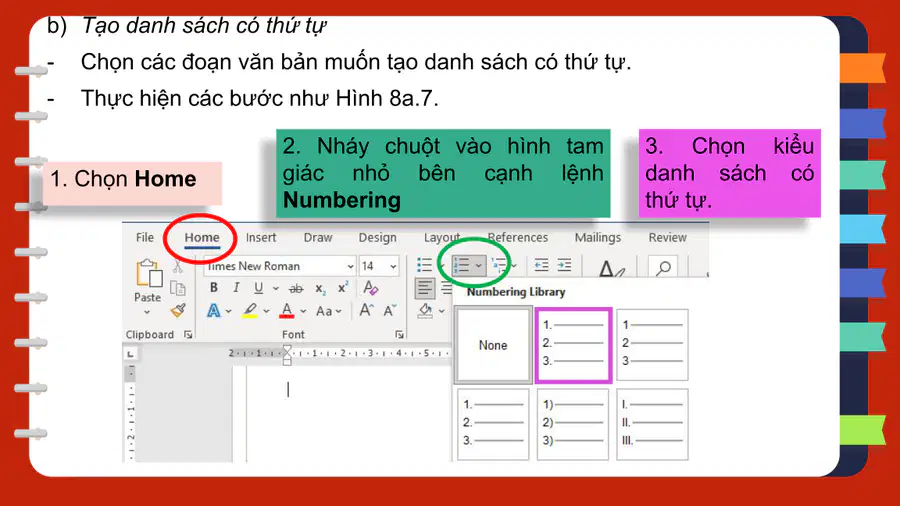The width and height of the screenshot is (900, 506).
Task: Open the Insert ribbon tab
Action: 261,238
